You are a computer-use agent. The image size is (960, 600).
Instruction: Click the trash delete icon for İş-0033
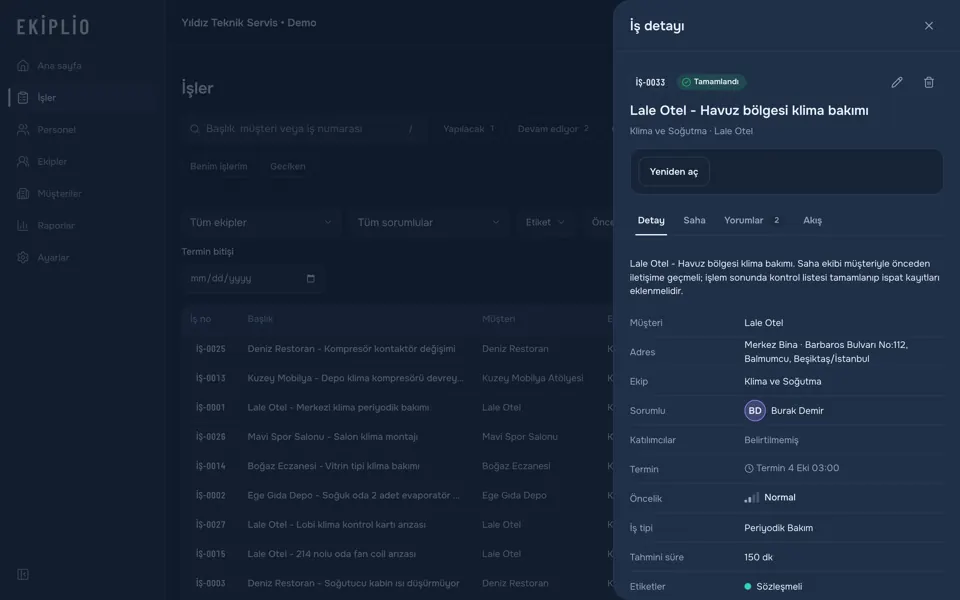[x=929, y=82]
